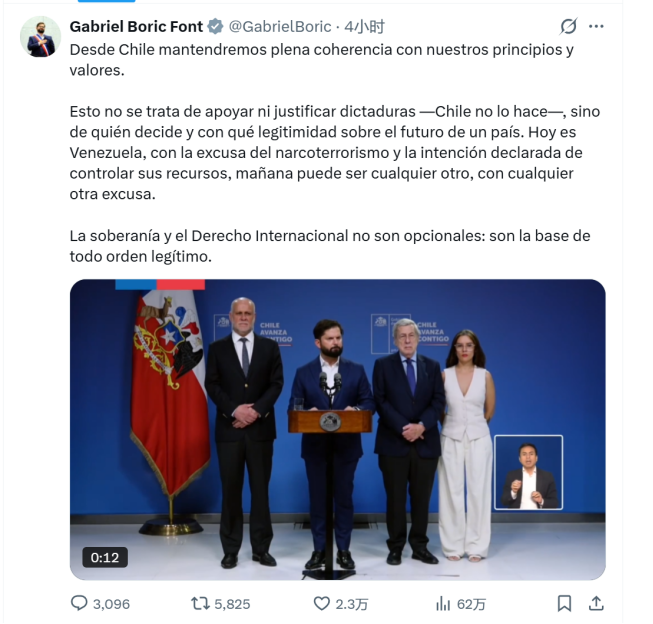Click the sign language interpreter inset
653x624 pixels.
point(528,472)
